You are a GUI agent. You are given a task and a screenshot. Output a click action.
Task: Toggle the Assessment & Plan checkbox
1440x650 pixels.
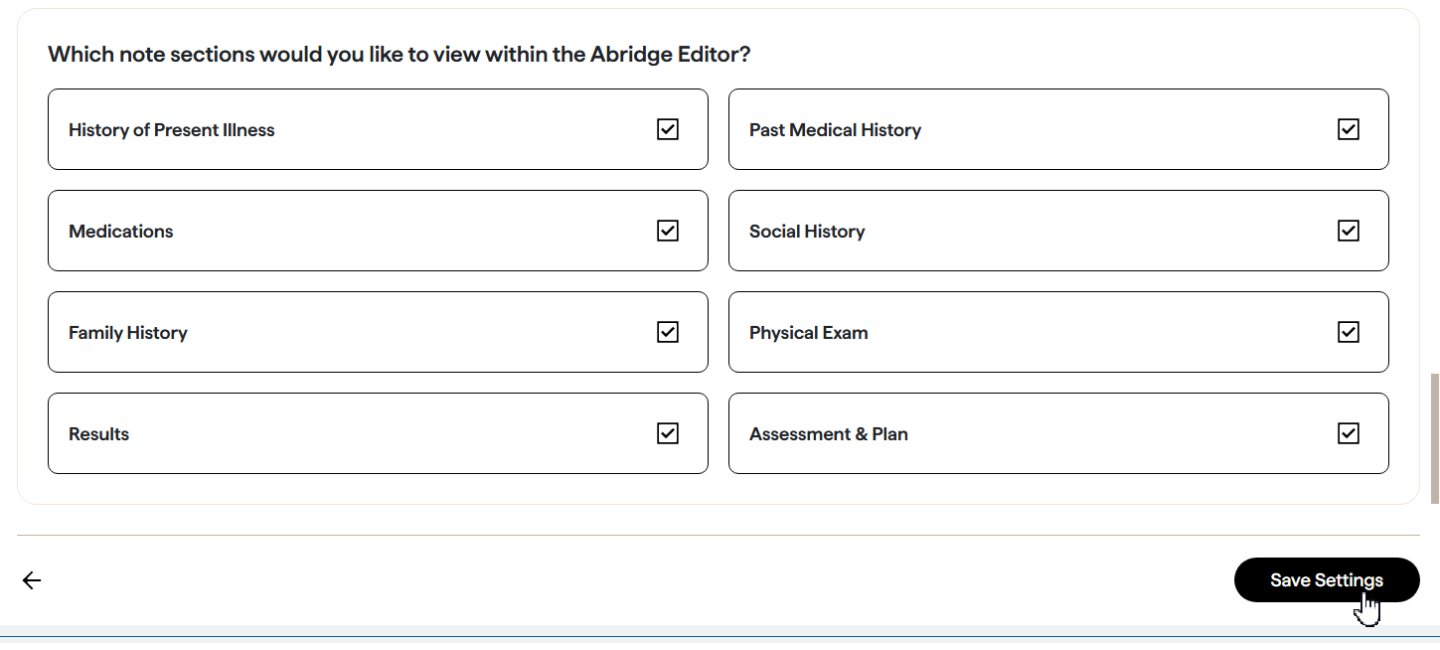pos(1348,433)
